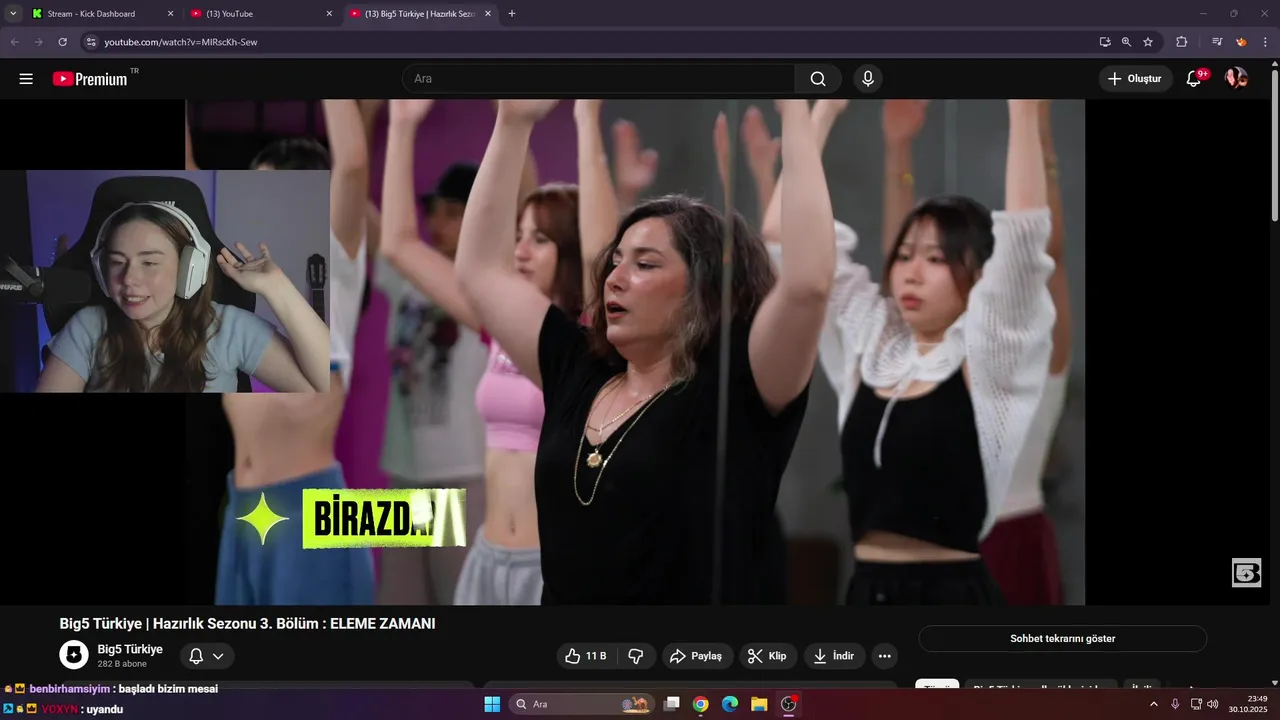Open media controls icon in toolbar
The height and width of the screenshot is (720, 1280).
(x=1217, y=42)
